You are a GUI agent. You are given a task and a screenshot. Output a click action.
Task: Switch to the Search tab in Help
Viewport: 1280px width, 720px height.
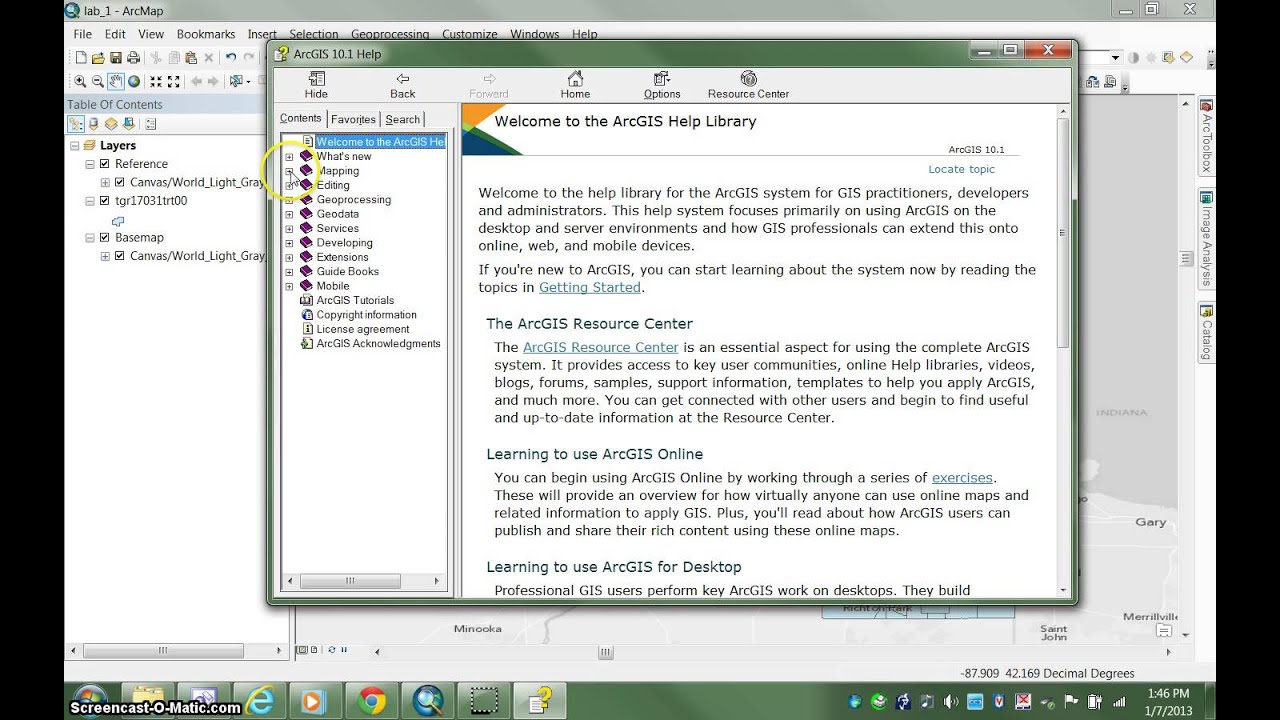[403, 119]
